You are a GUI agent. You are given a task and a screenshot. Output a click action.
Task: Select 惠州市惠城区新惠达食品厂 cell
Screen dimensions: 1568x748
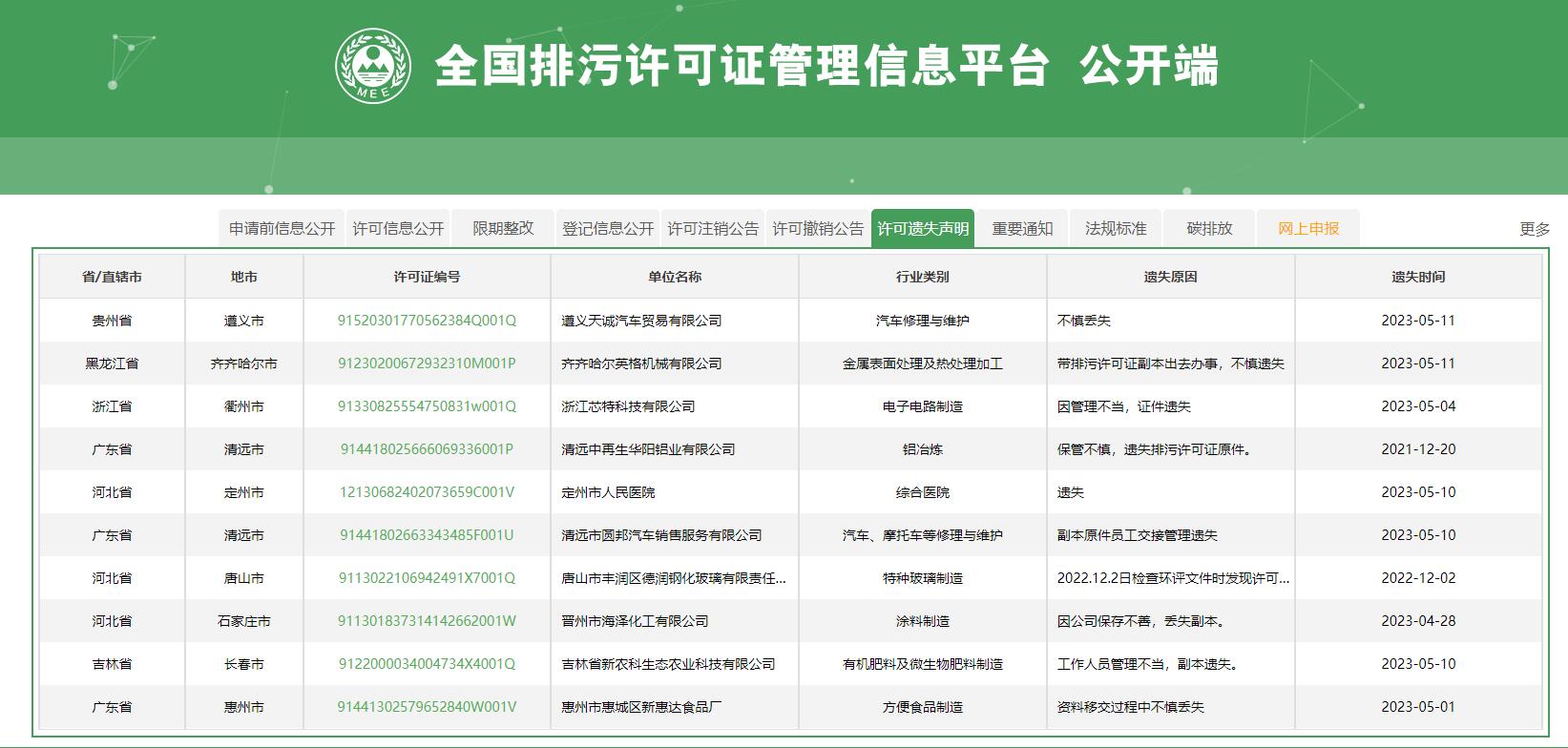click(675, 707)
